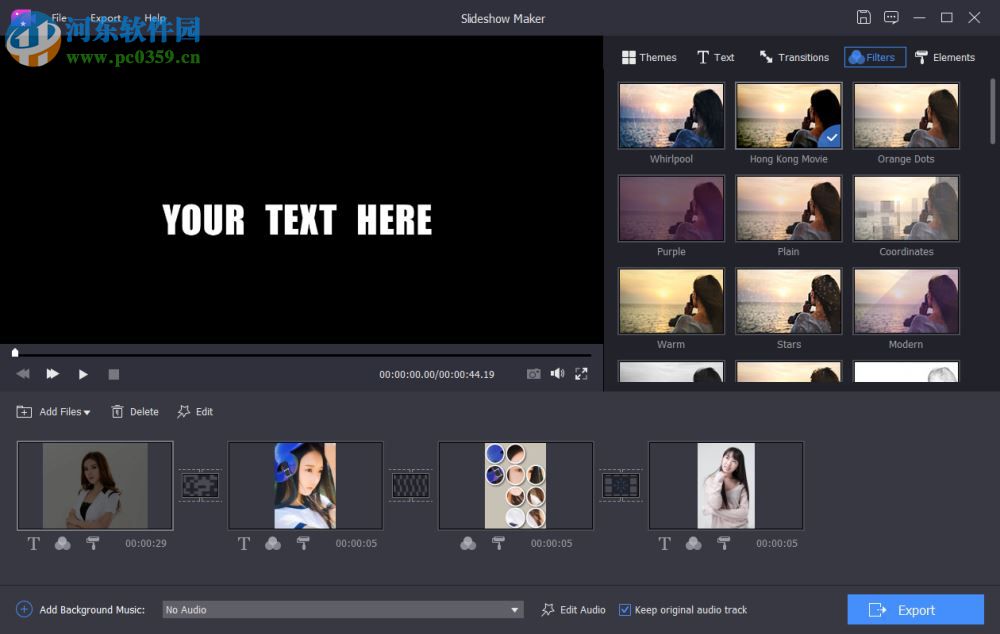Save the project using the floppy disk icon

863,17
